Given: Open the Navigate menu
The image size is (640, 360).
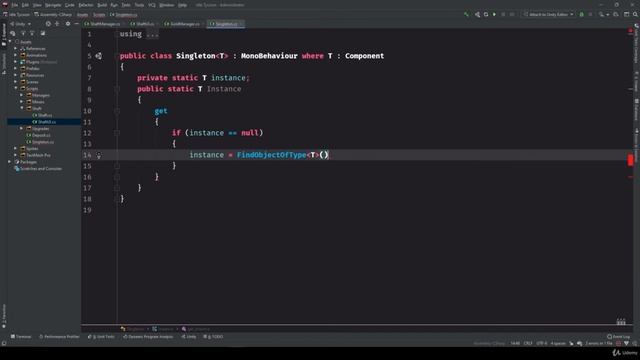Looking at the screenshot, I should tap(53, 5).
